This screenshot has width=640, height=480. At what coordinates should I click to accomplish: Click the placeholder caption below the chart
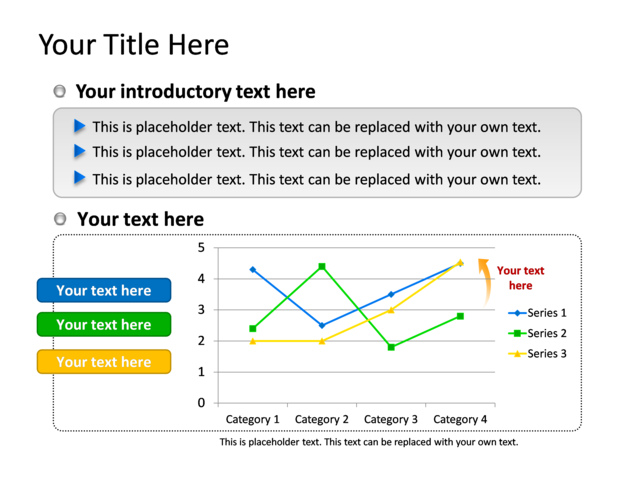coord(369,442)
